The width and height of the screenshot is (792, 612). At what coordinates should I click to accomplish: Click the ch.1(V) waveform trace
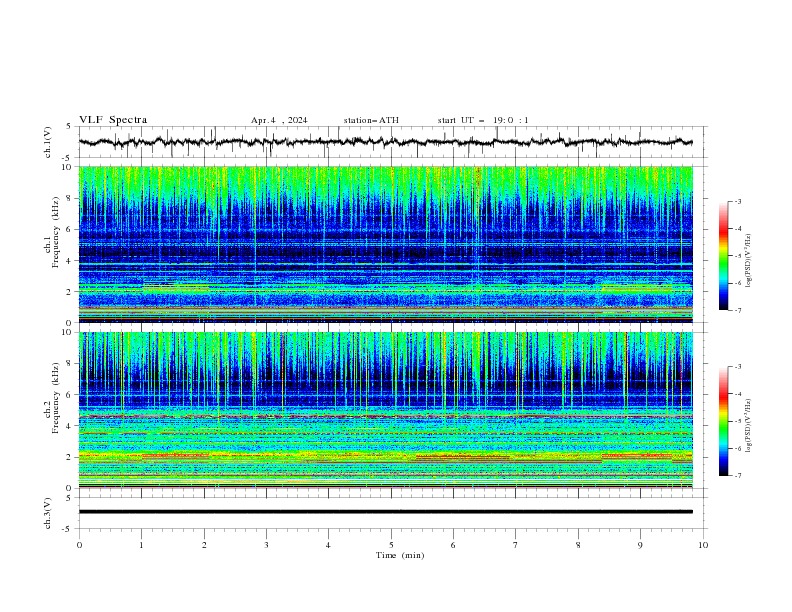pos(386,142)
